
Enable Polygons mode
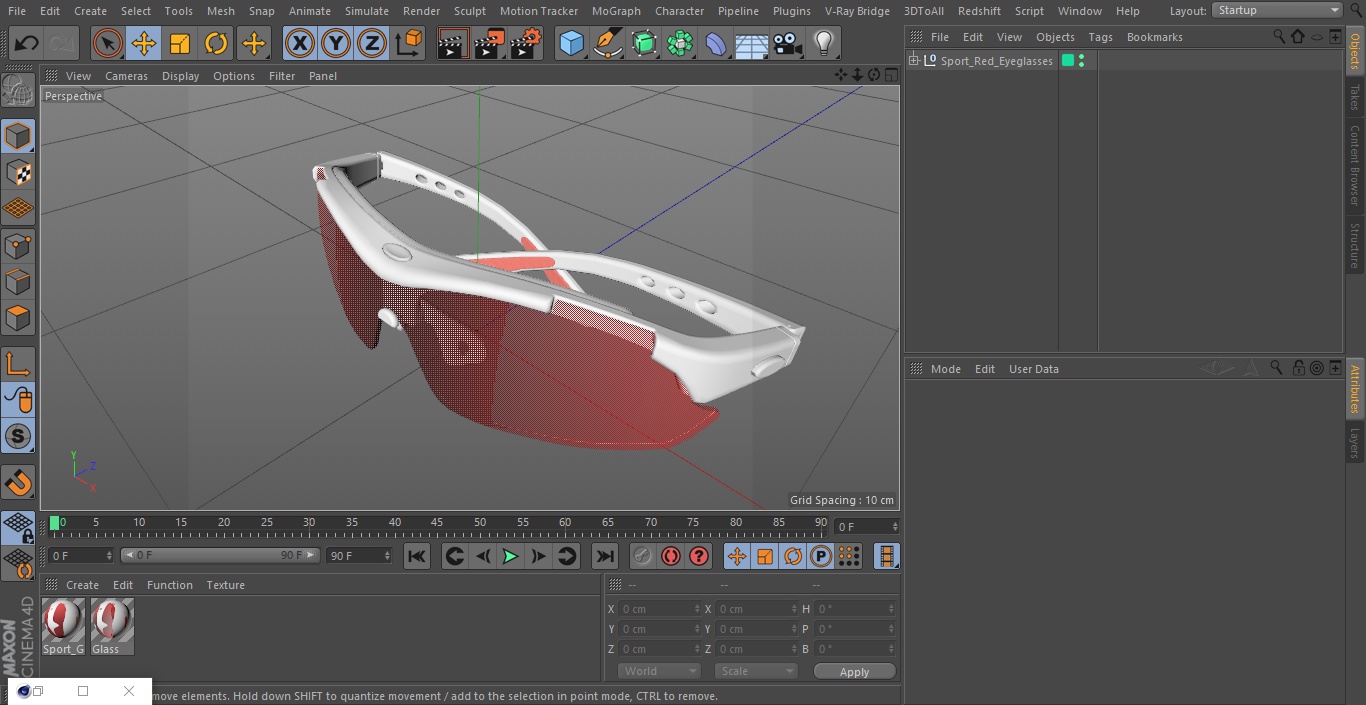pyautogui.click(x=18, y=318)
